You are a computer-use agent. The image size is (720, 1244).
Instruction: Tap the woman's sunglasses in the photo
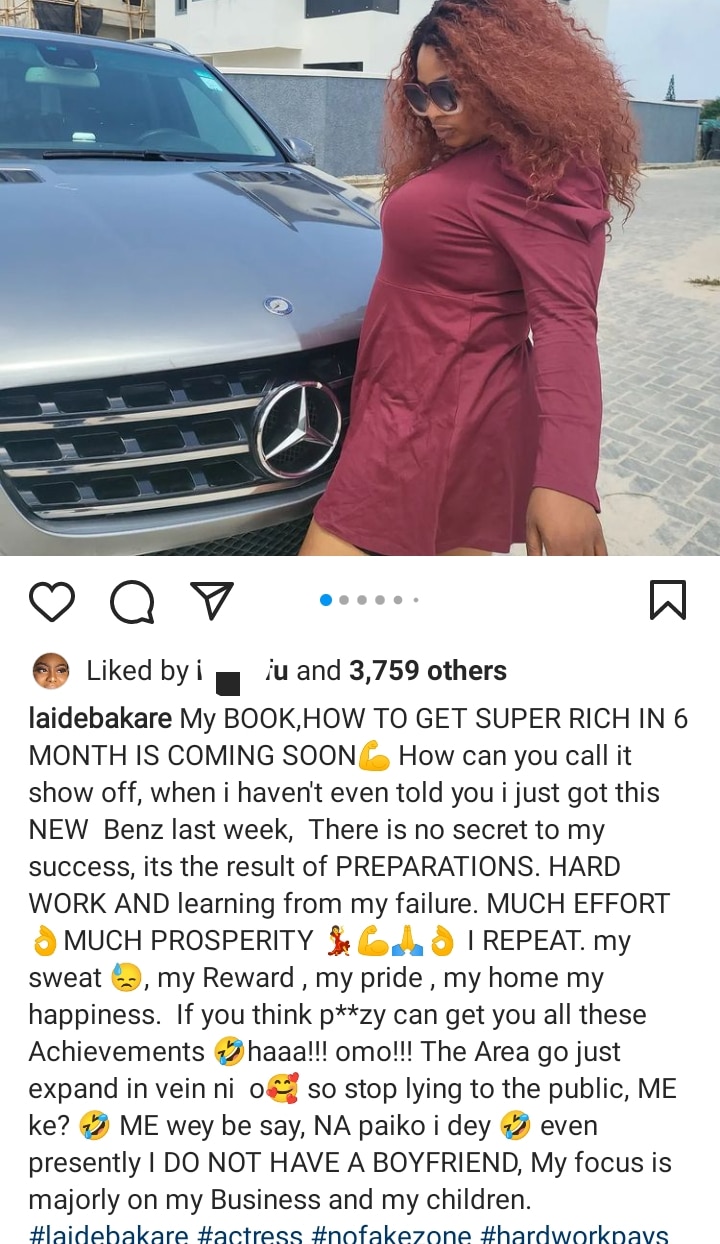pyautogui.click(x=431, y=96)
